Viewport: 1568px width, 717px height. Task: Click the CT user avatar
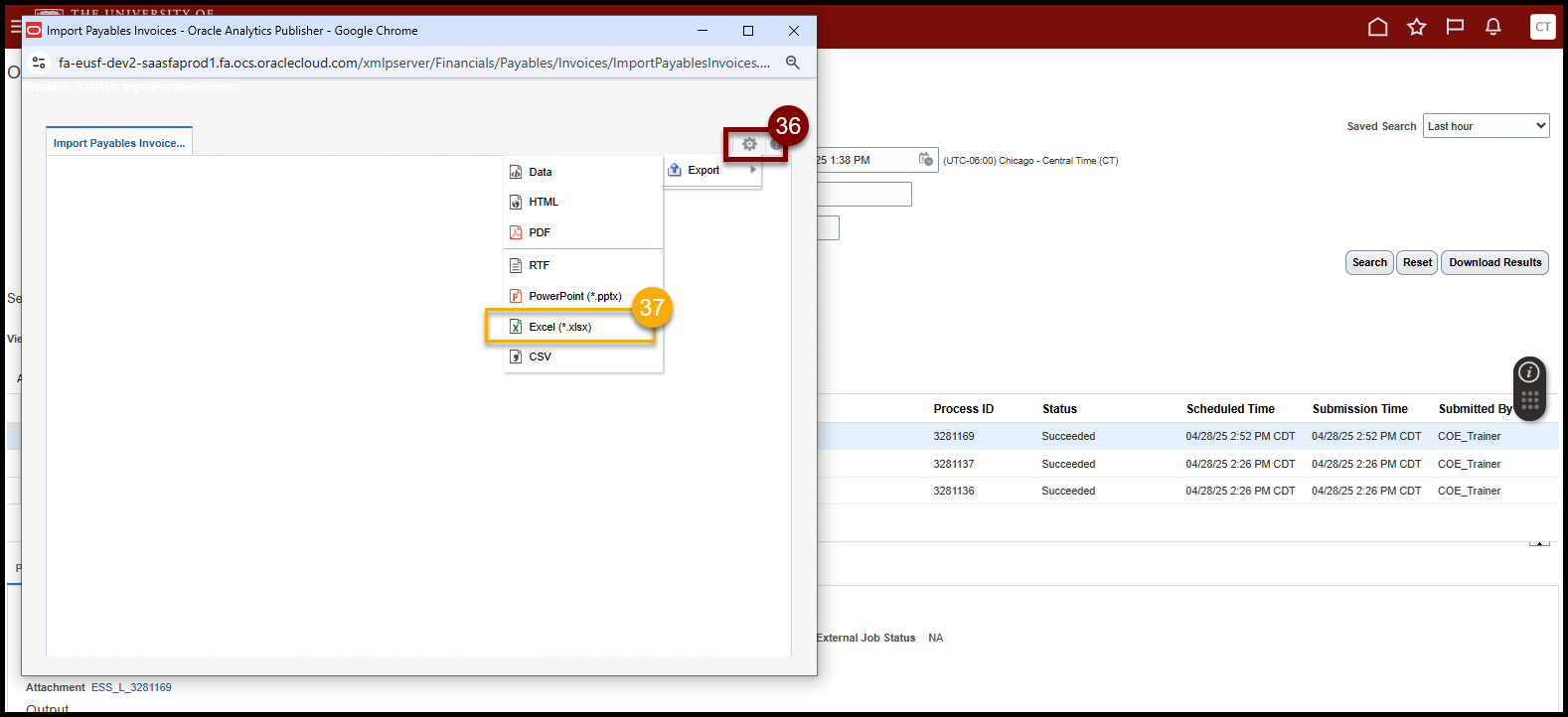[1542, 27]
